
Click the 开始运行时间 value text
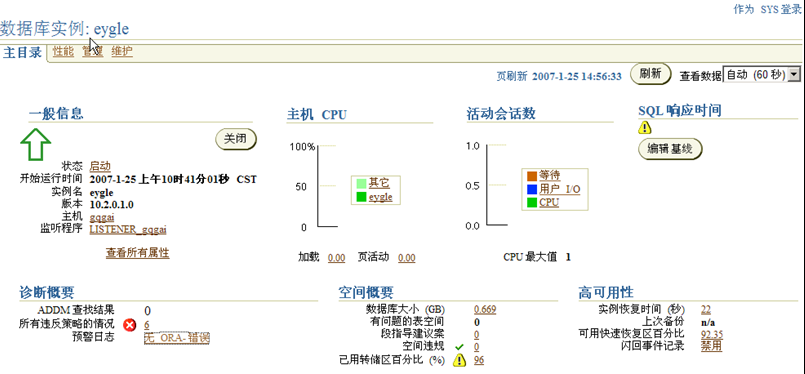[173, 179]
